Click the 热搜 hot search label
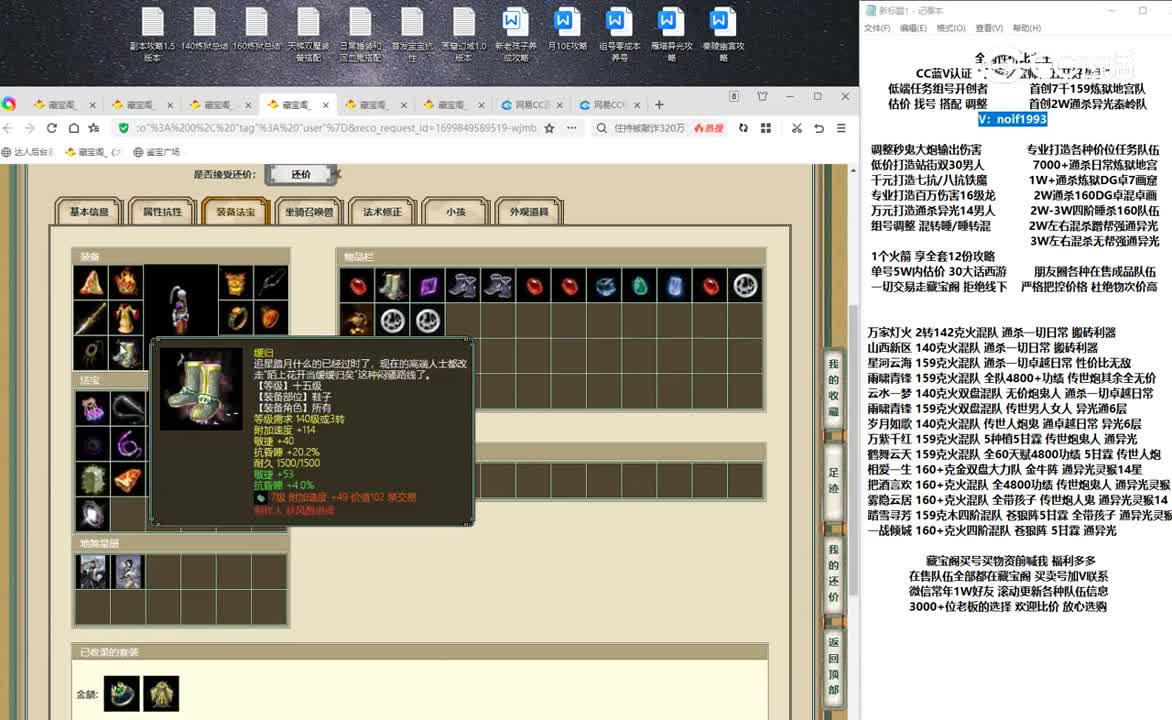 click(709, 128)
